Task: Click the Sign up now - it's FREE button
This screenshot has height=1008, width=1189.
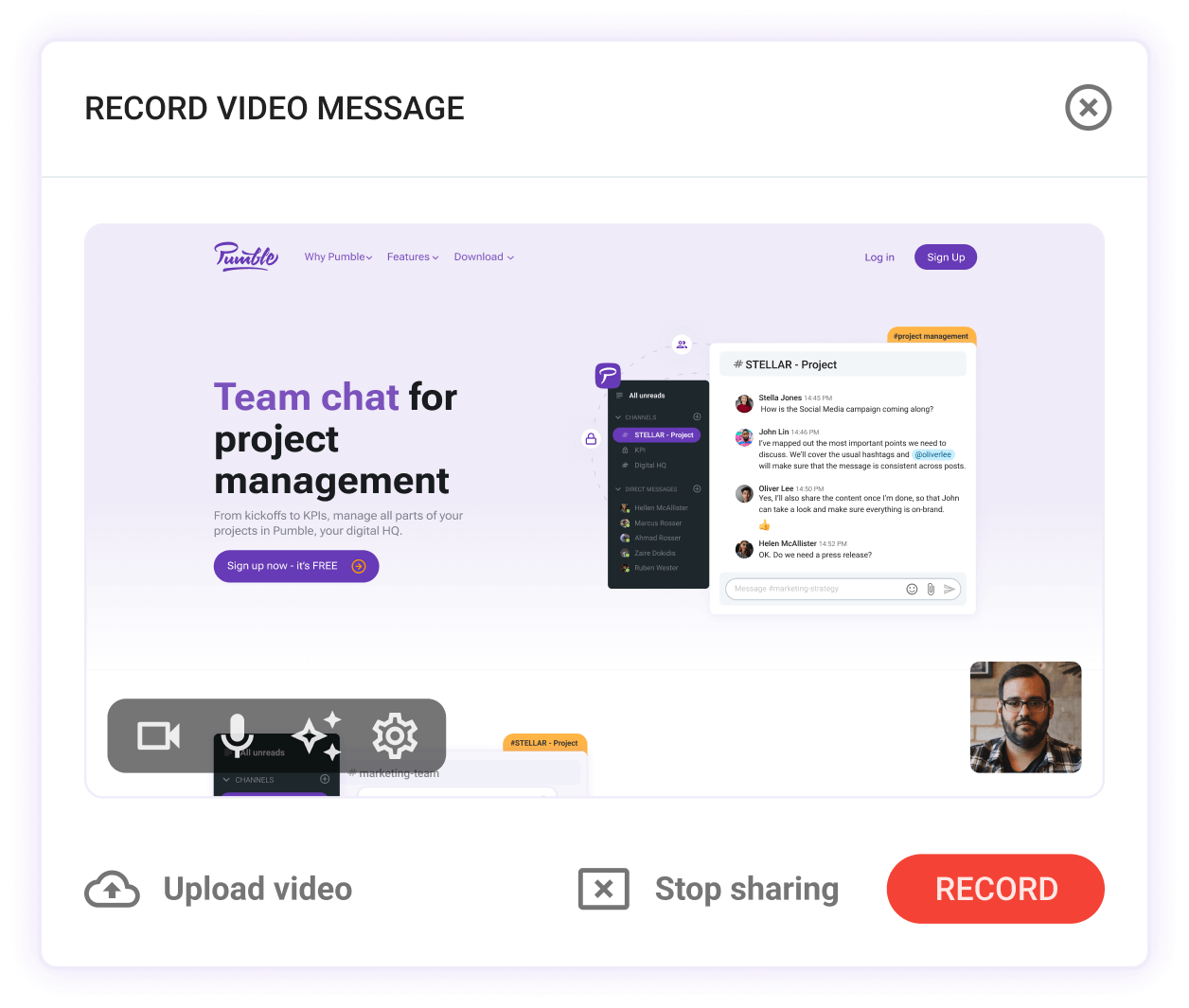Action: 295,566
